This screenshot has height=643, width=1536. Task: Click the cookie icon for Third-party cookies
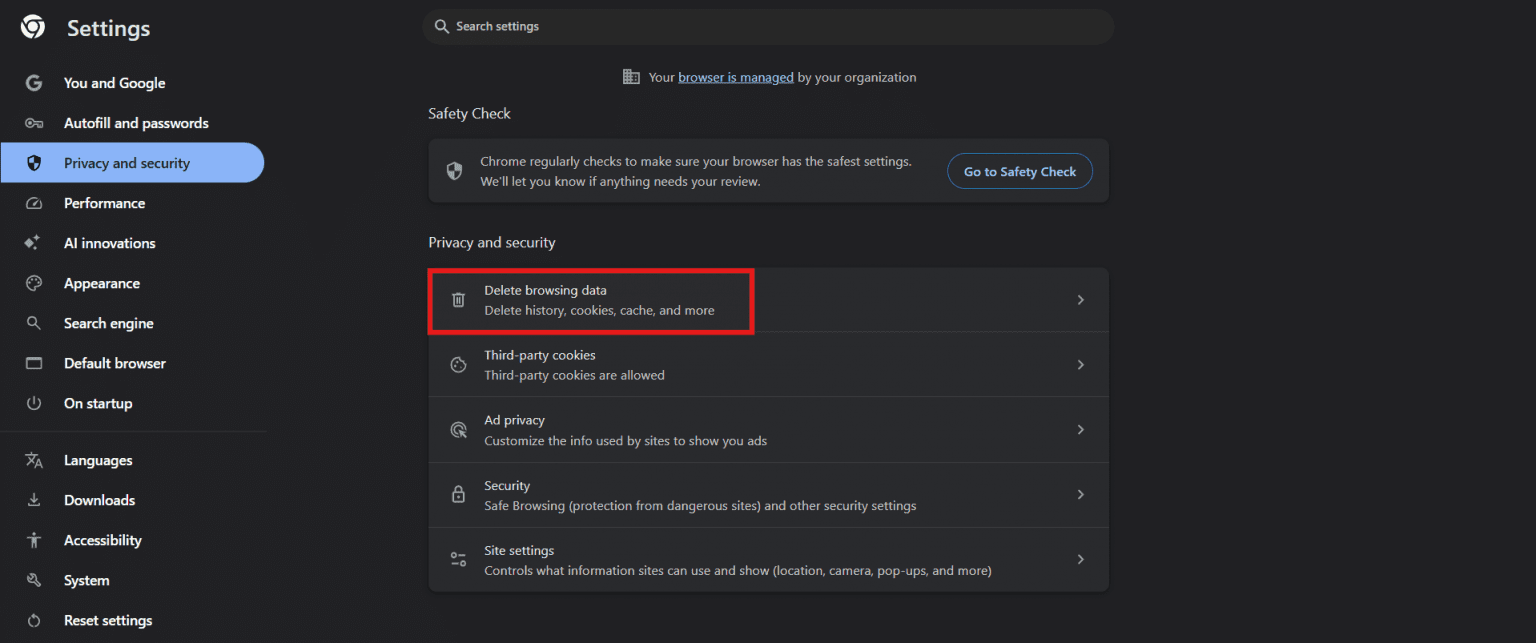tap(458, 365)
